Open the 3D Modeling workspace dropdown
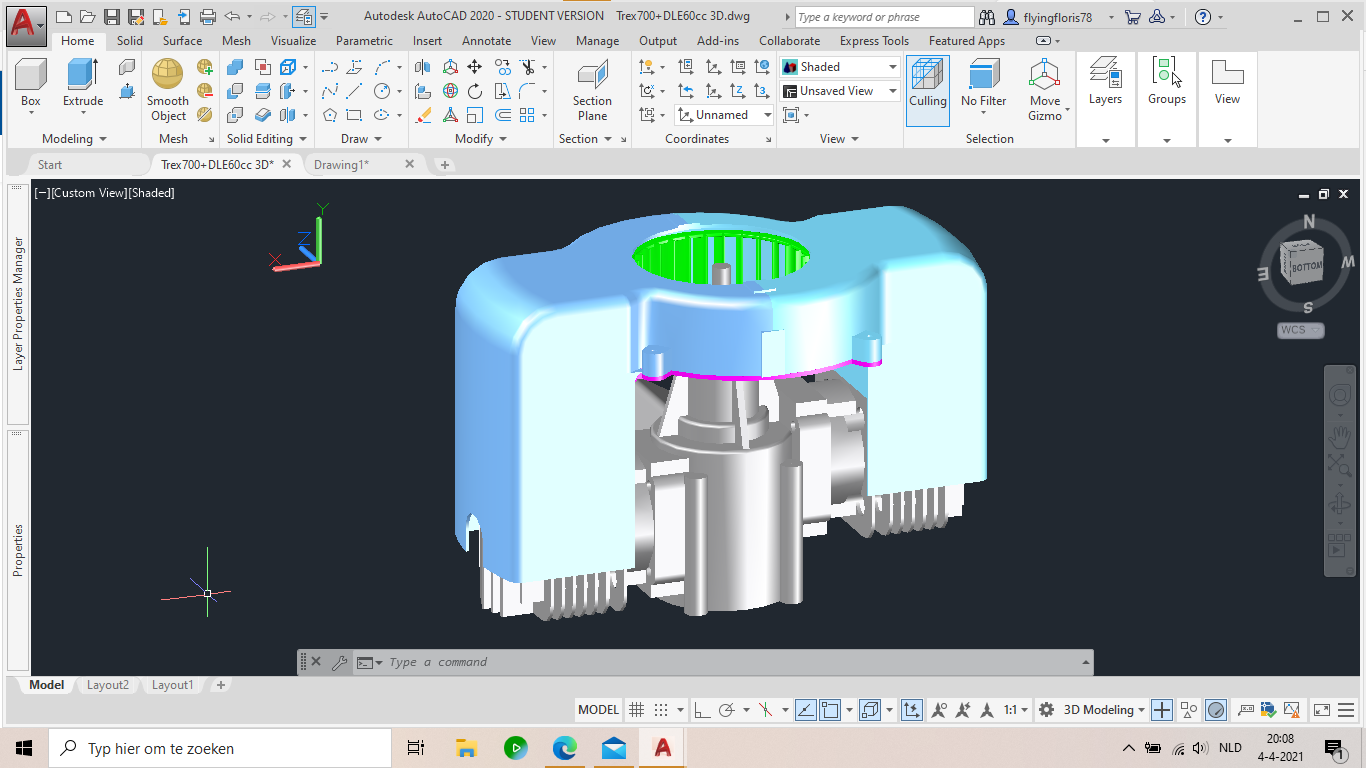Viewport: 1366px width, 768px height. click(1104, 710)
